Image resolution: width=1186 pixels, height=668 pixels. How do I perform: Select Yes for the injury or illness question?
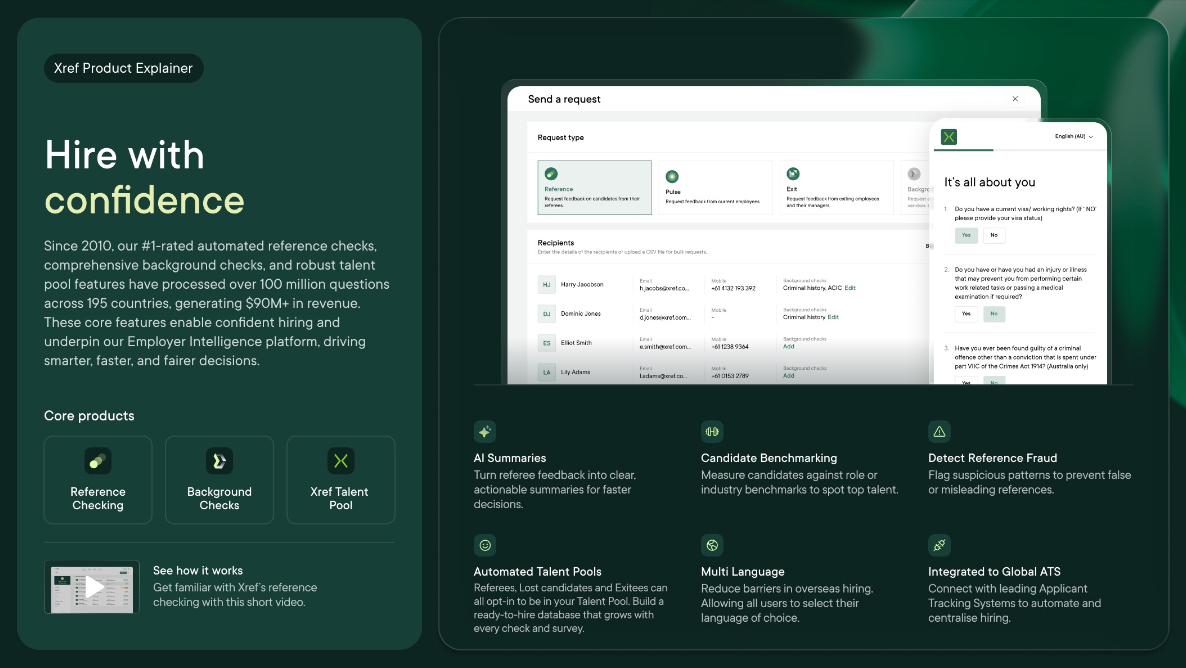click(966, 313)
